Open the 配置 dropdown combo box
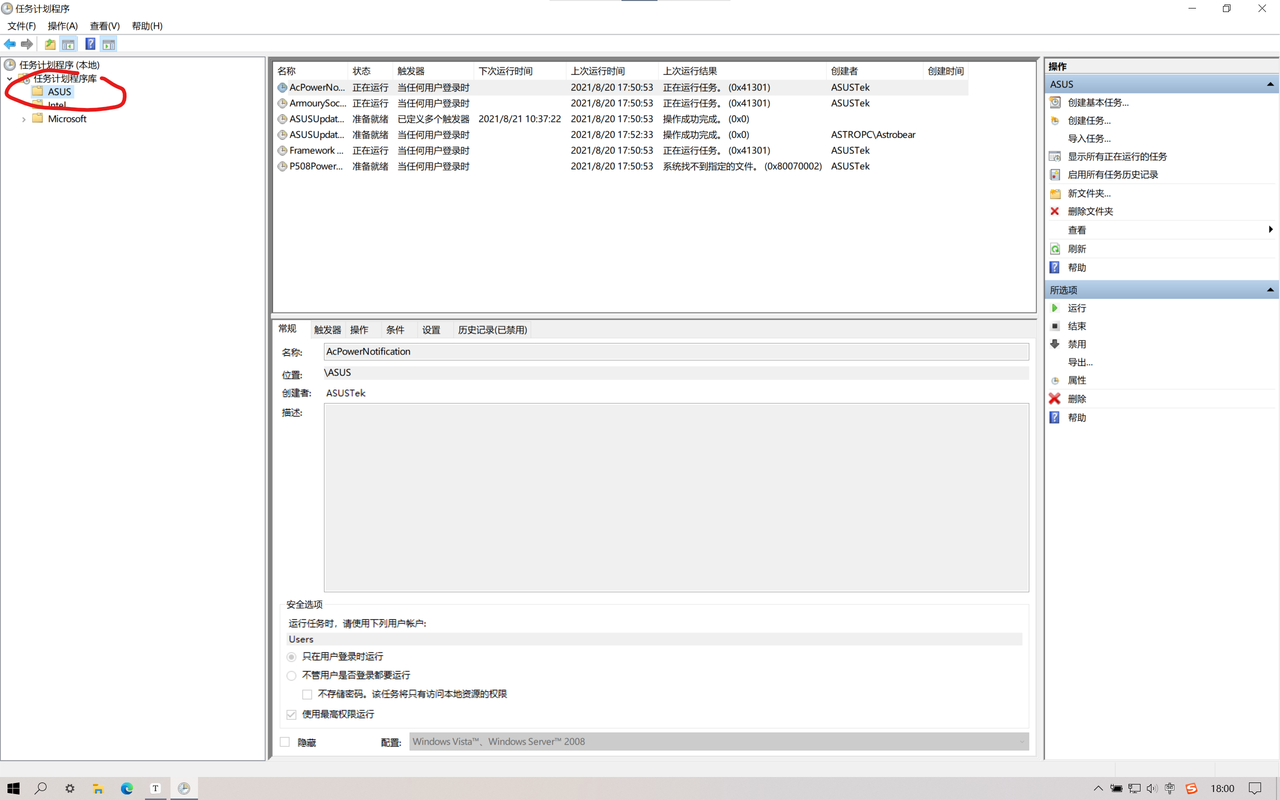Image resolution: width=1280 pixels, height=800 pixels. (x=719, y=742)
